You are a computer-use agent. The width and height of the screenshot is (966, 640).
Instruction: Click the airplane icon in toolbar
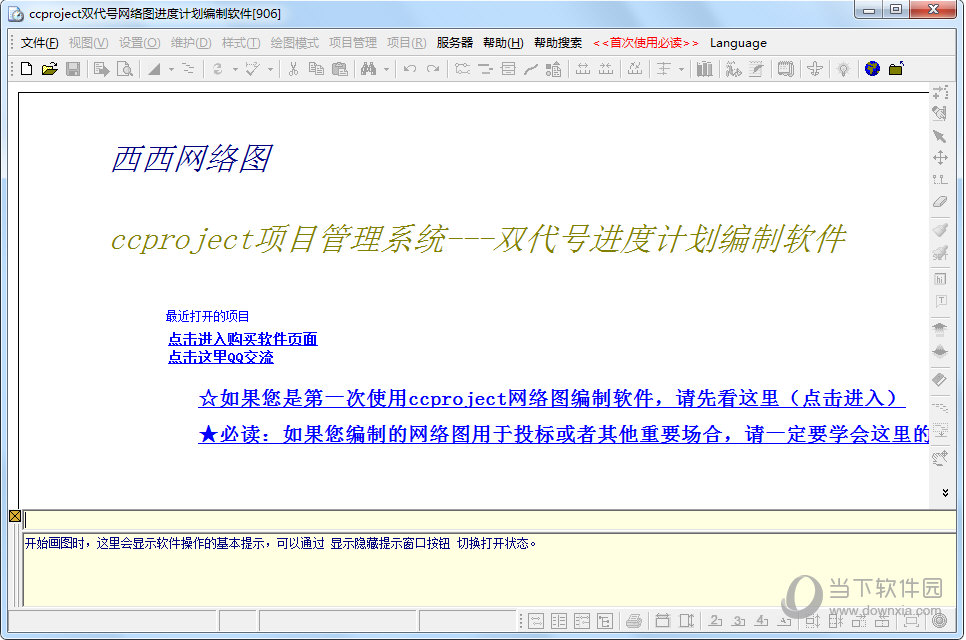[x=814, y=69]
